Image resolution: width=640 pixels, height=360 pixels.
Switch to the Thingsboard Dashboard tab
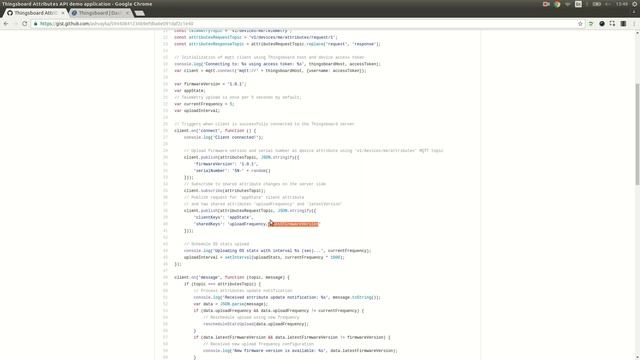pos(98,13)
